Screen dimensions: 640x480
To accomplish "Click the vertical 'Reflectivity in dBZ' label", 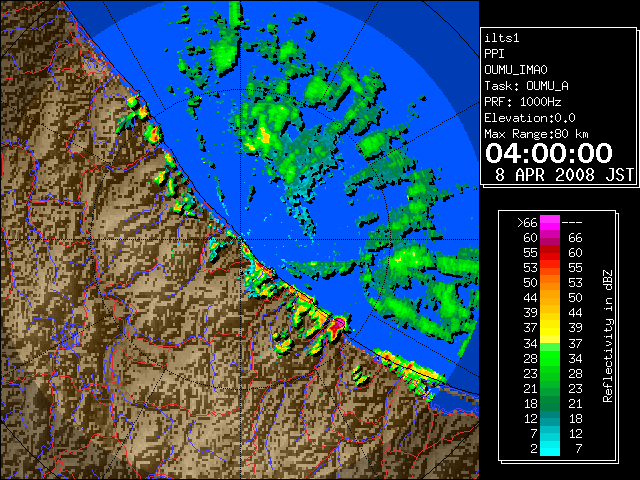I will [608, 336].
